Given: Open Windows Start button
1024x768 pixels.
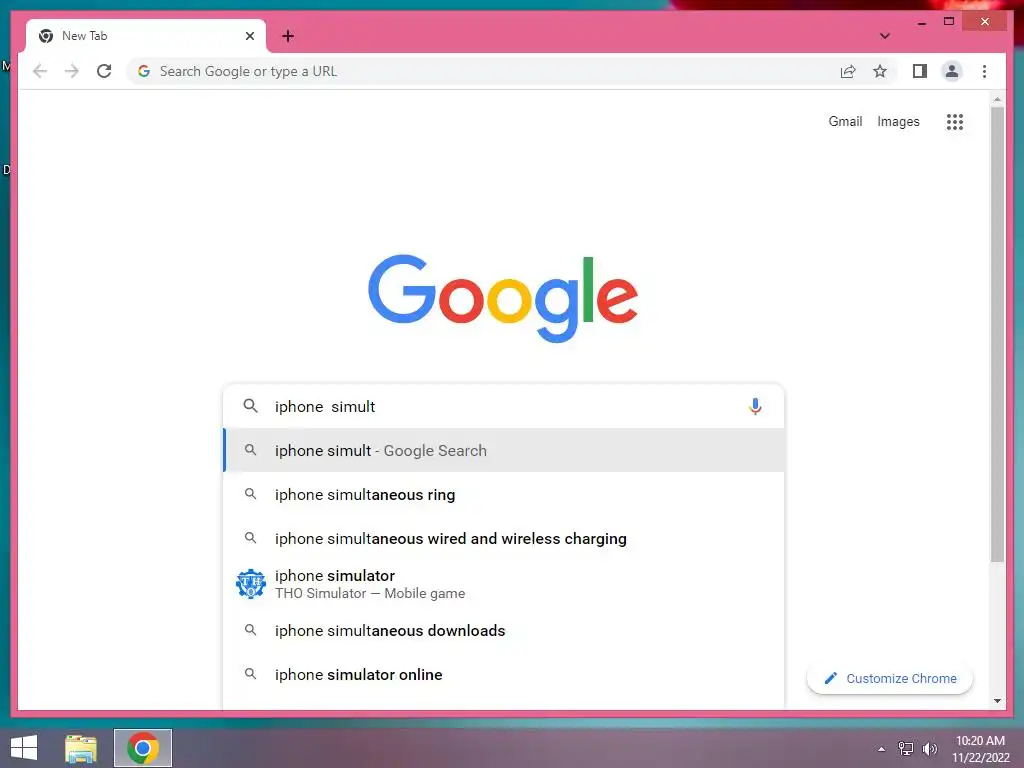Looking at the screenshot, I should click(x=24, y=748).
